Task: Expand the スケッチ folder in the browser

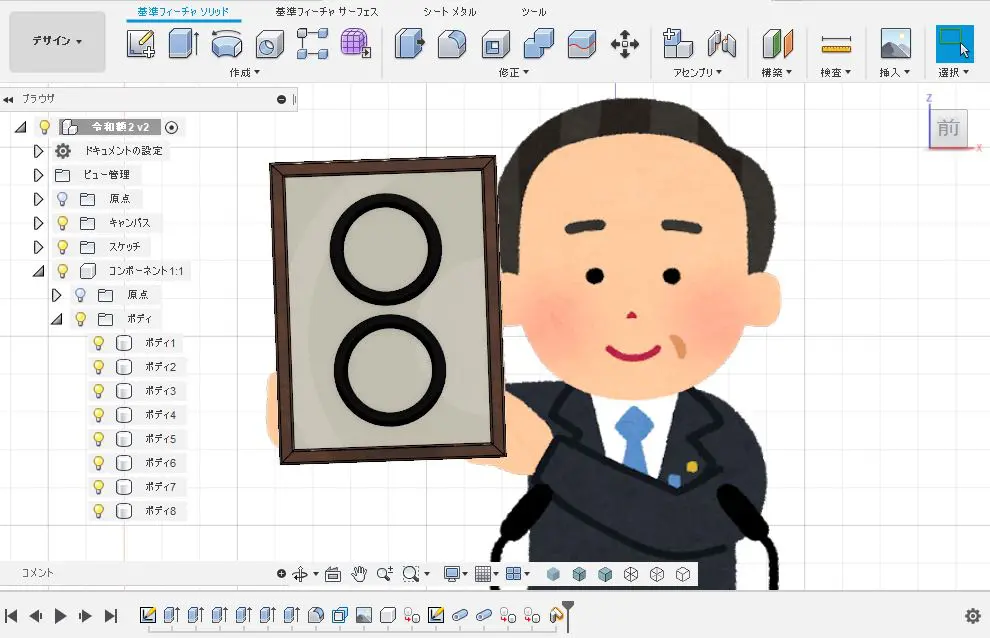Action: pyautogui.click(x=40, y=246)
